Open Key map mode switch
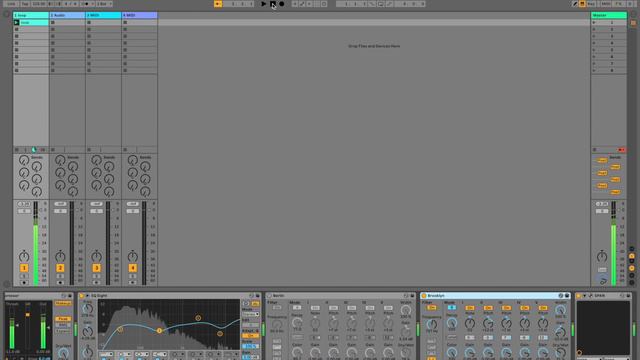This screenshot has width=640, height=360. (x=591, y=4)
